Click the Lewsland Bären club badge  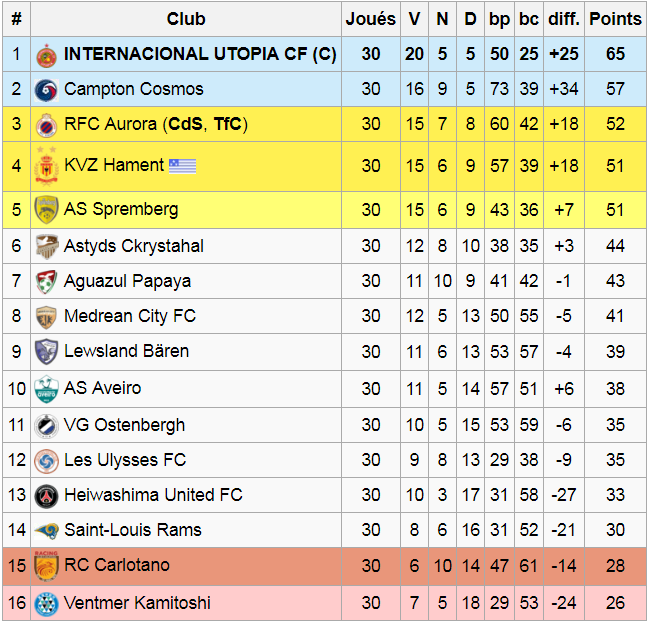pyautogui.click(x=46, y=352)
